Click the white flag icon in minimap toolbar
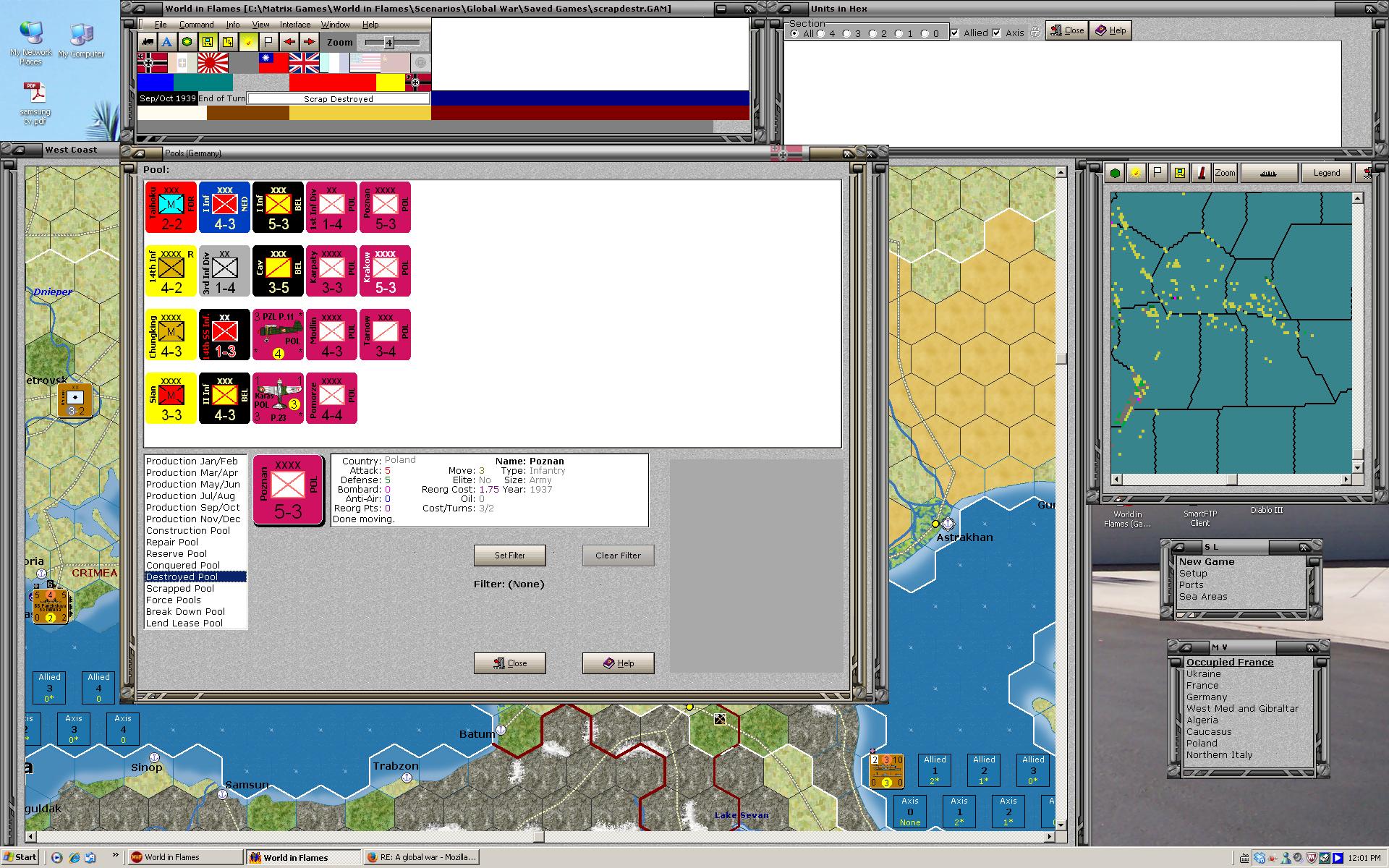 [1157, 173]
